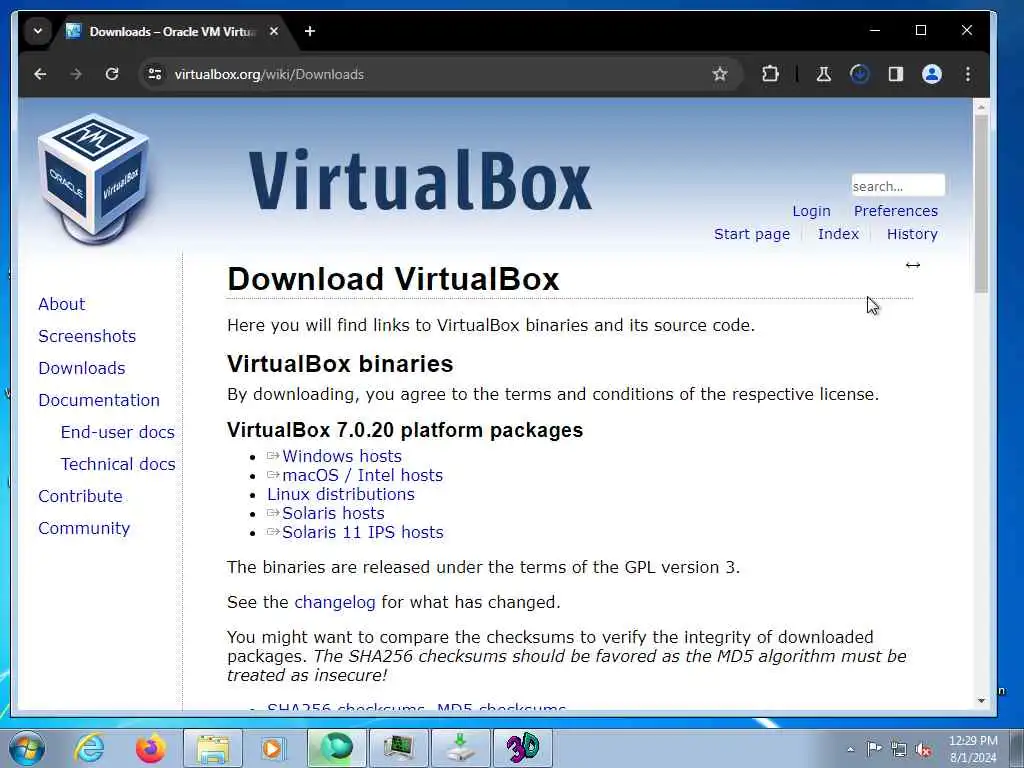Screen dimensions: 1024x768
Task: Open Action Center flag tray icon
Action: [x=874, y=749]
